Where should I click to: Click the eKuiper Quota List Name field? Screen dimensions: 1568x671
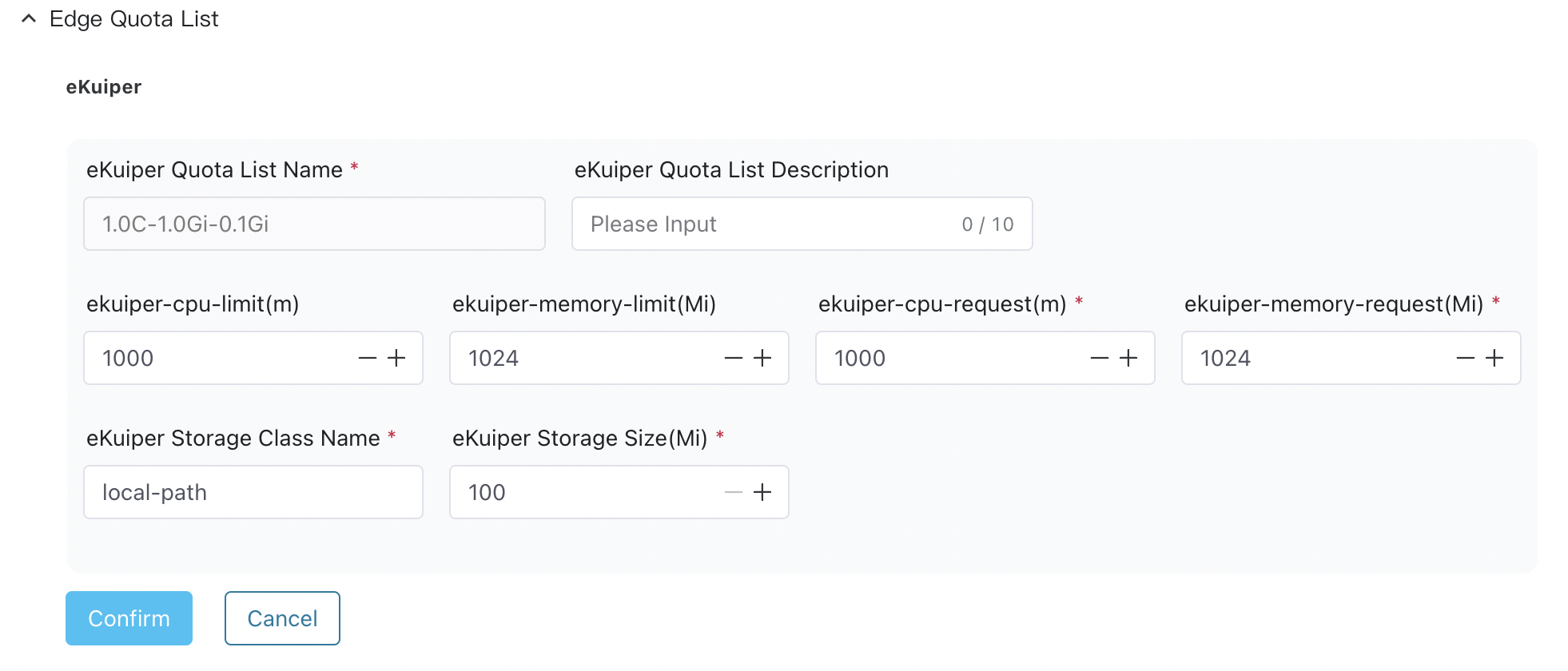pos(314,224)
